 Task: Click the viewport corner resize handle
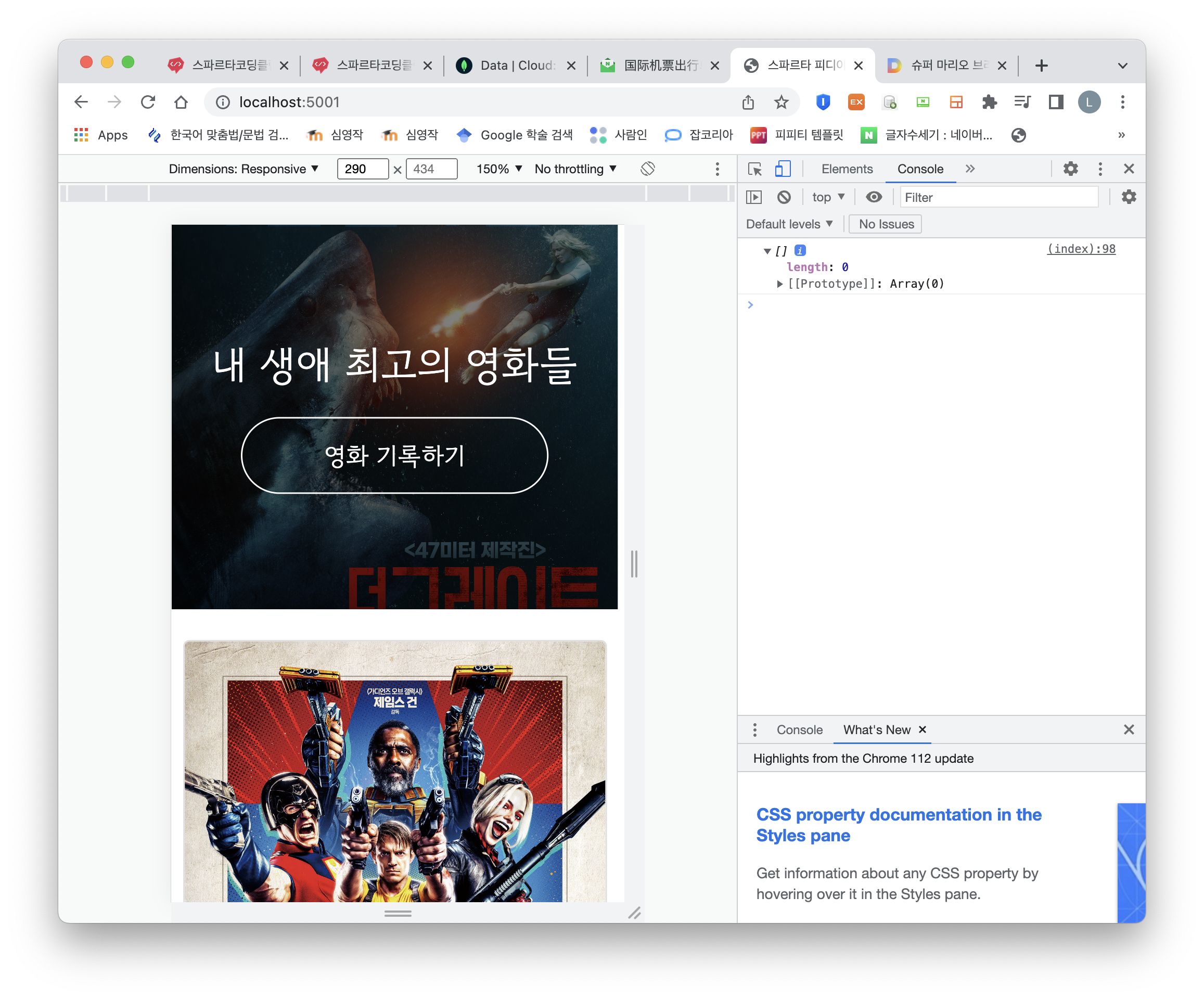pos(634,913)
